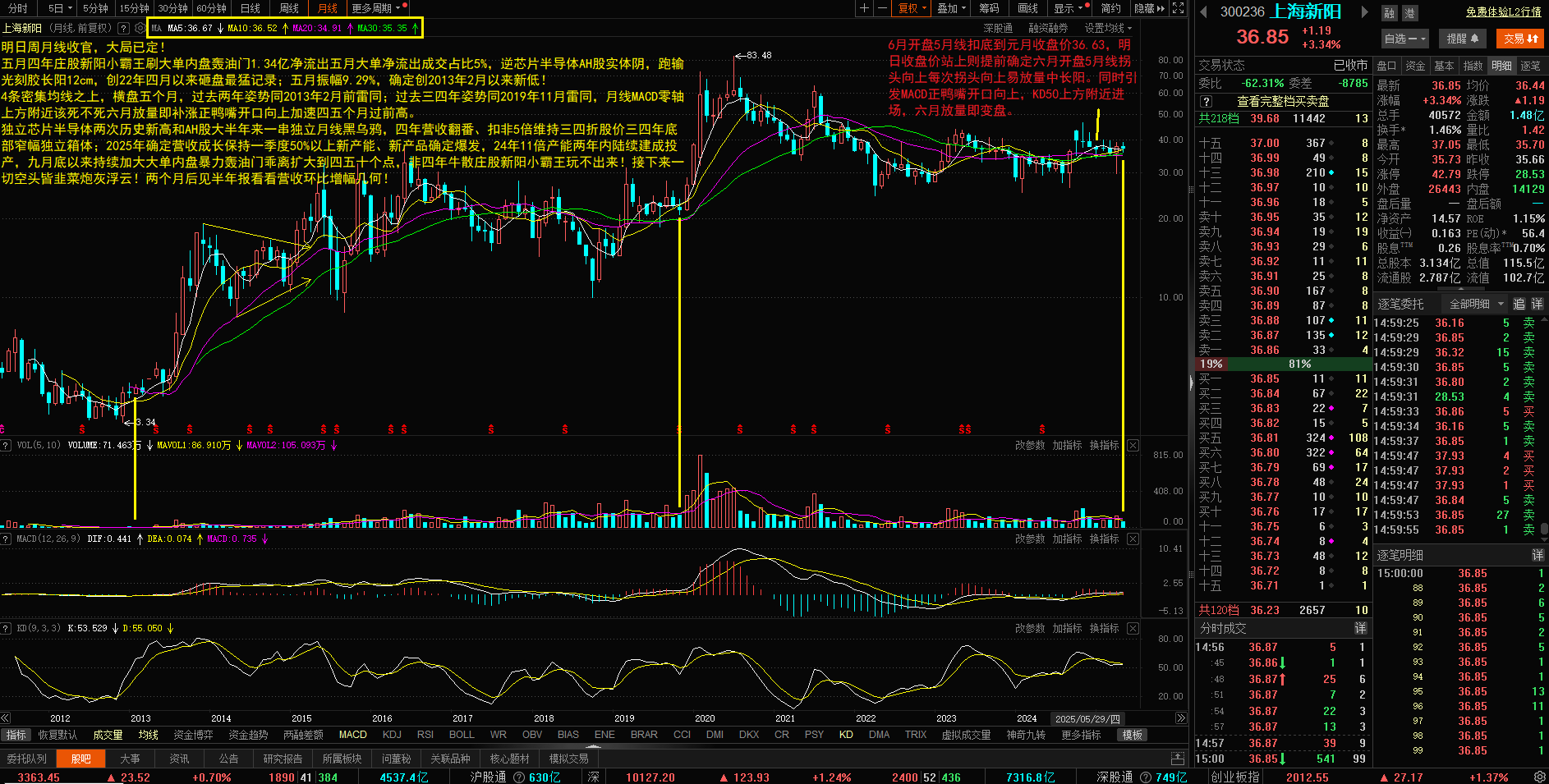Open bottom-right status bar settings gear
This screenshot has width=1549, height=784.
click(1540, 777)
